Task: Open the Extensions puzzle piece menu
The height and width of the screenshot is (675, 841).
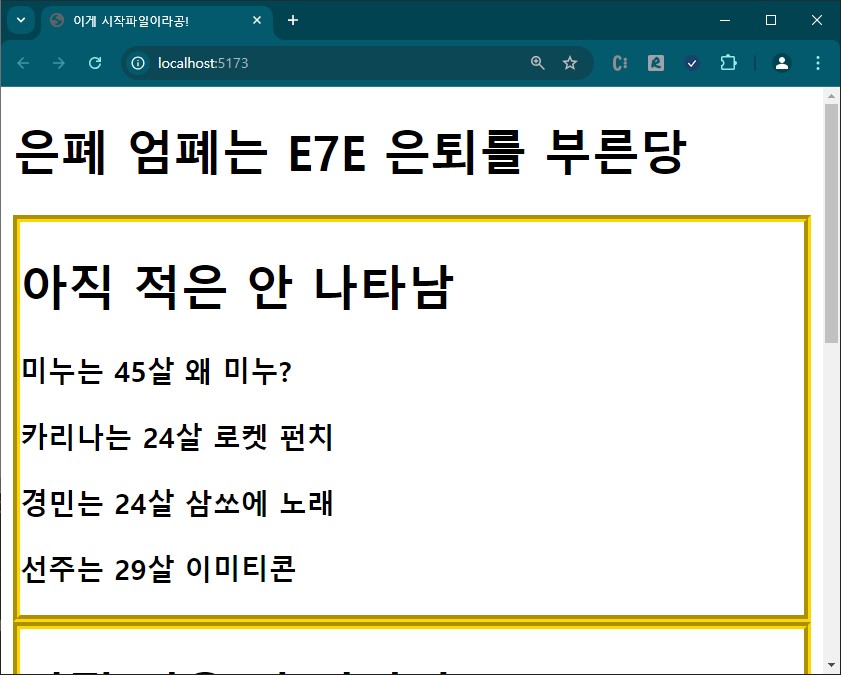Action: click(x=728, y=63)
